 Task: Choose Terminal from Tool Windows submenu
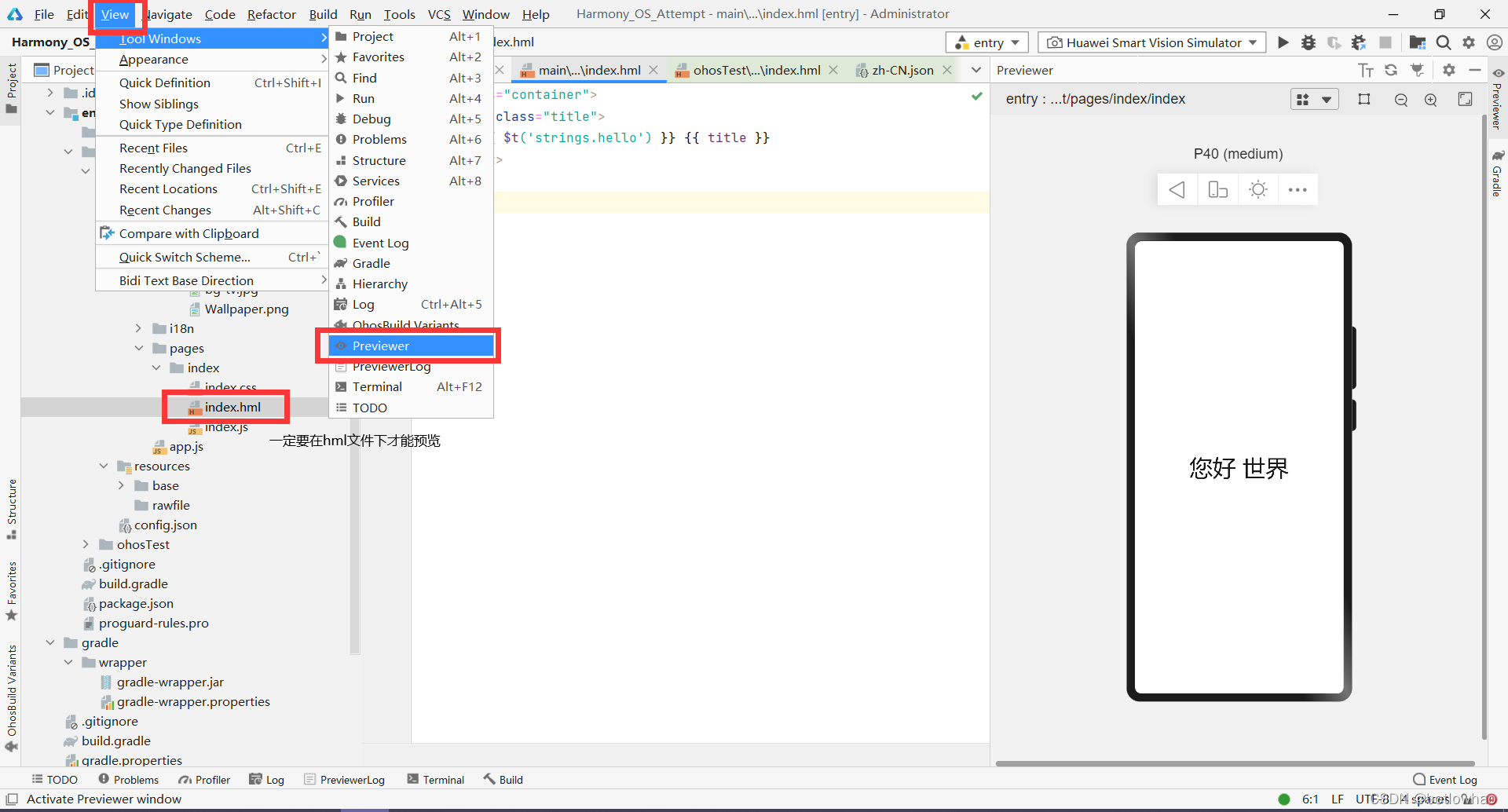point(411,387)
